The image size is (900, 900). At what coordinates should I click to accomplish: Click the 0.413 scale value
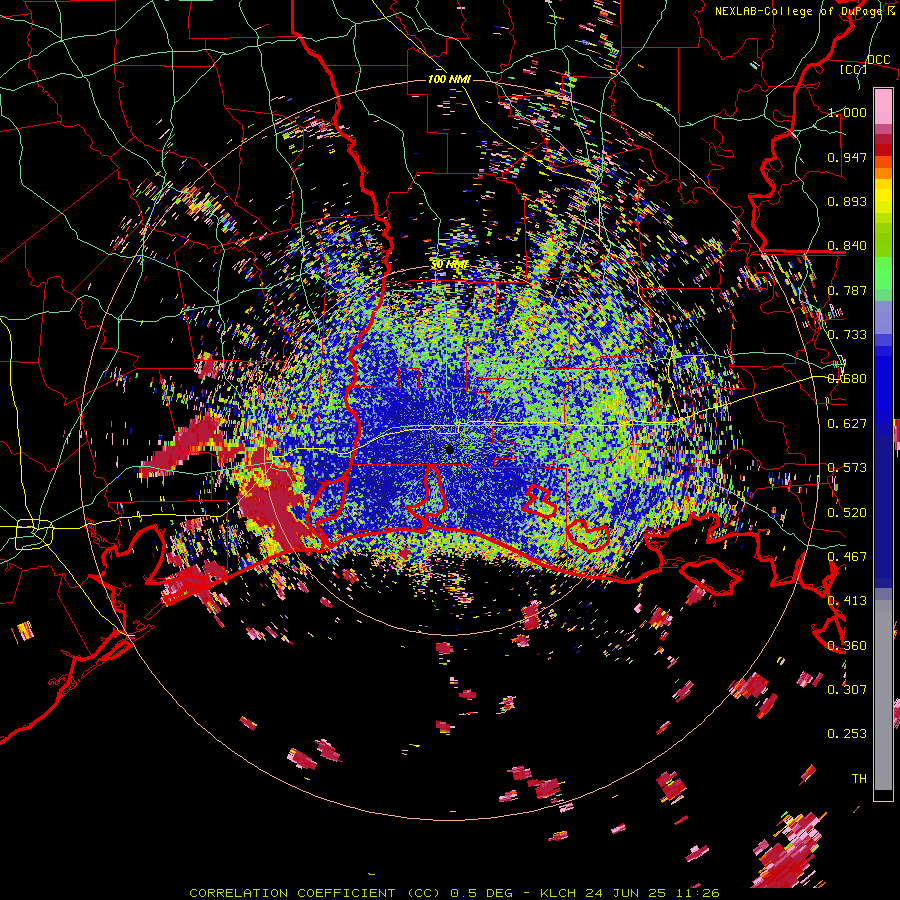tap(847, 601)
